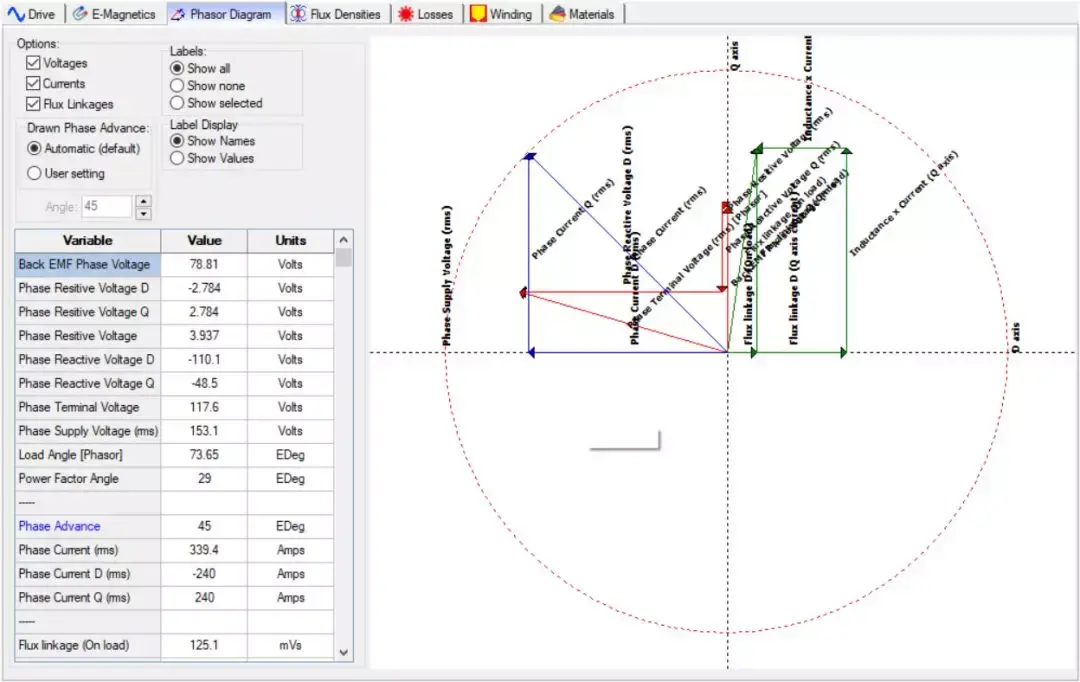Click the Q axis label in the diagram

click(x=735, y=56)
